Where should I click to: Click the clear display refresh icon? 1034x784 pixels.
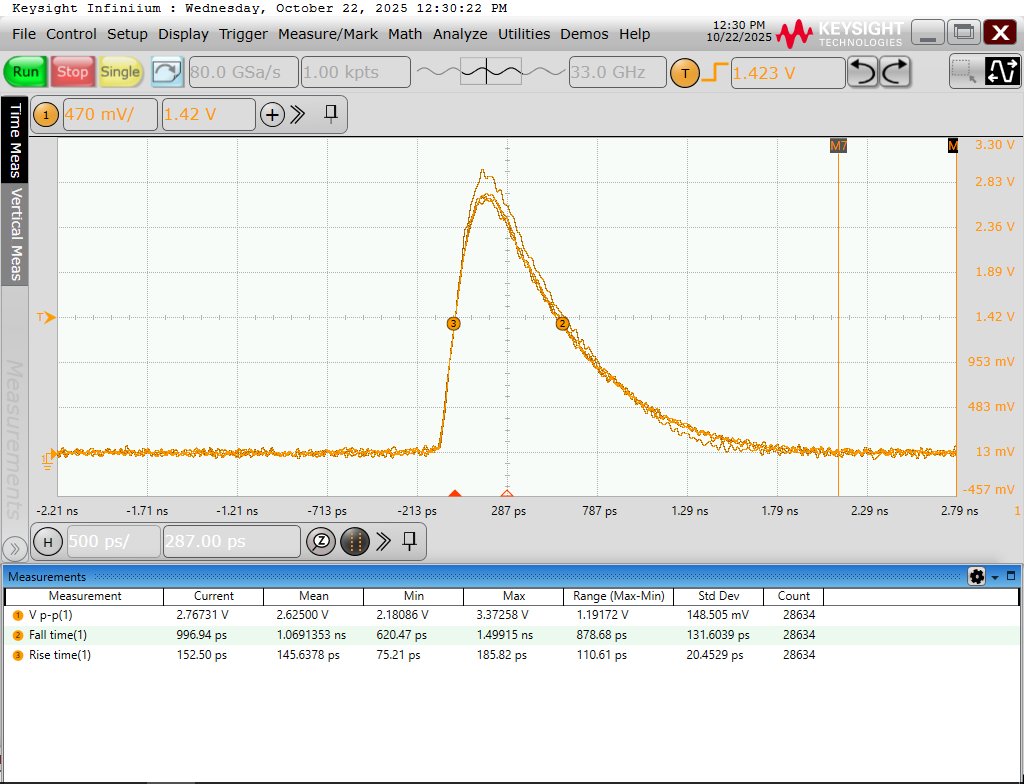pos(168,72)
